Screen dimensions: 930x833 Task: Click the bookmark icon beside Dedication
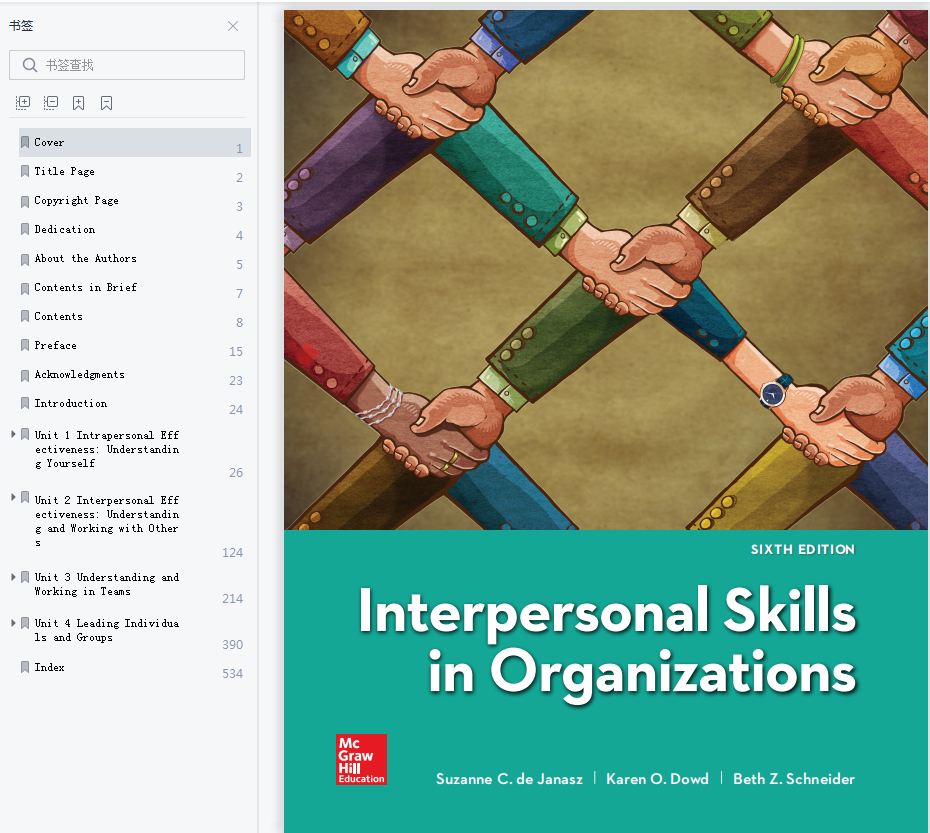point(25,230)
